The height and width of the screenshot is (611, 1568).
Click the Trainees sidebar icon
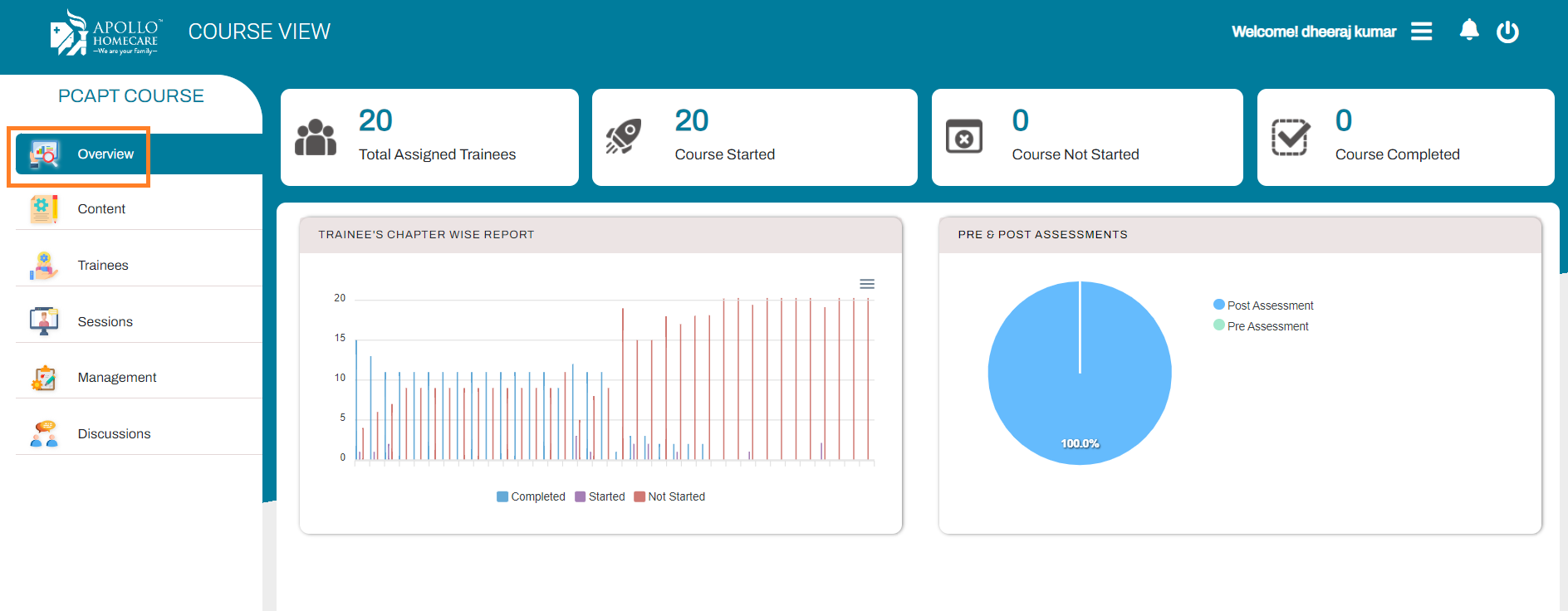point(44,266)
